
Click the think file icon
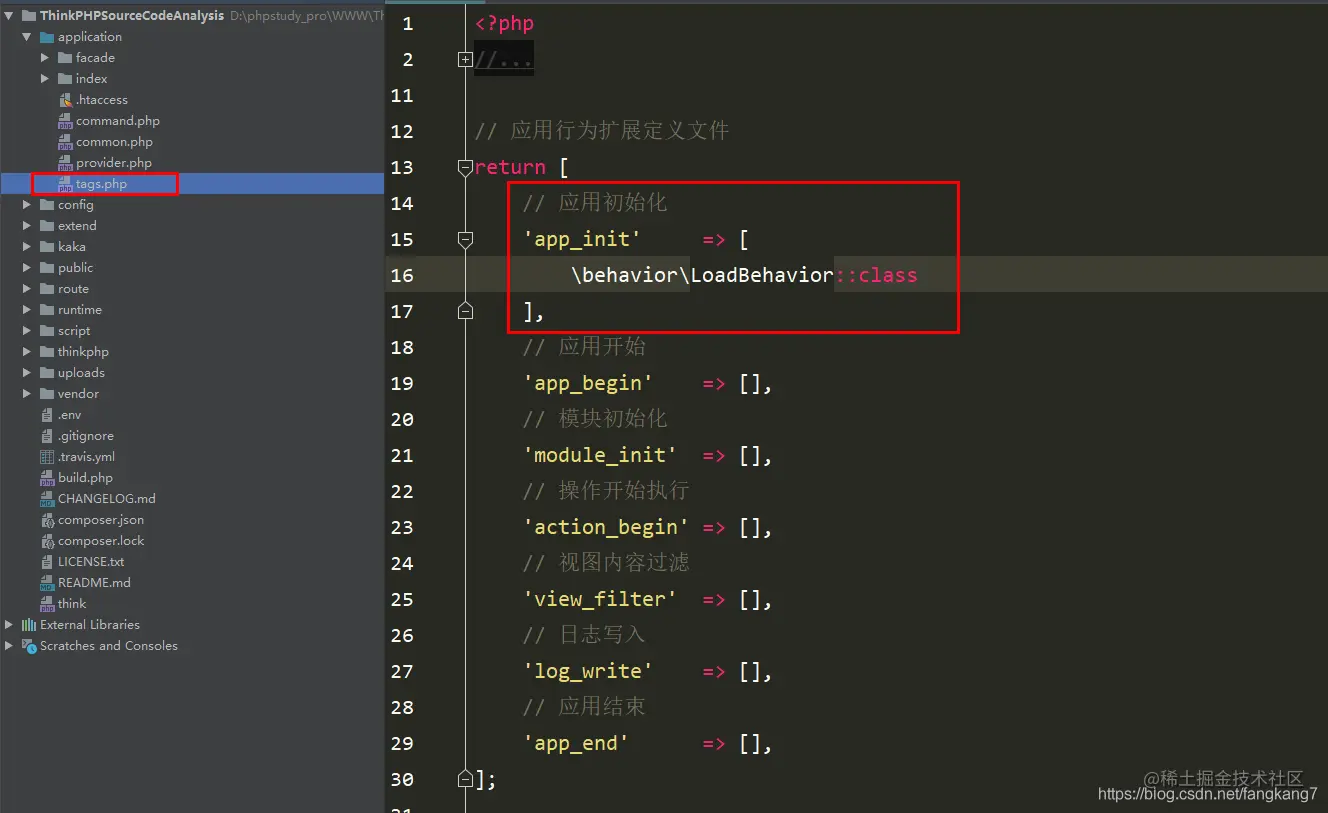pos(47,604)
